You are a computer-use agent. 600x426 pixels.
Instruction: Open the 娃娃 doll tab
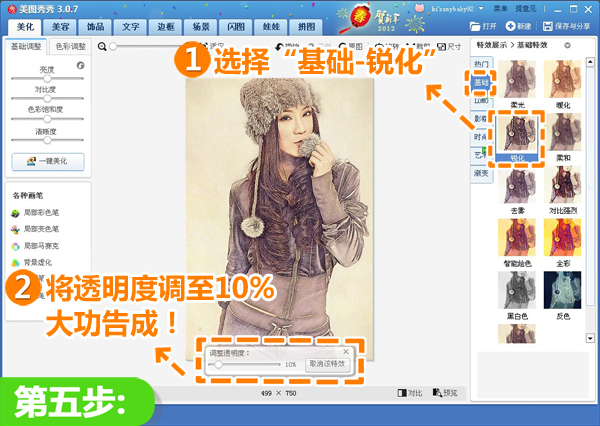click(271, 27)
